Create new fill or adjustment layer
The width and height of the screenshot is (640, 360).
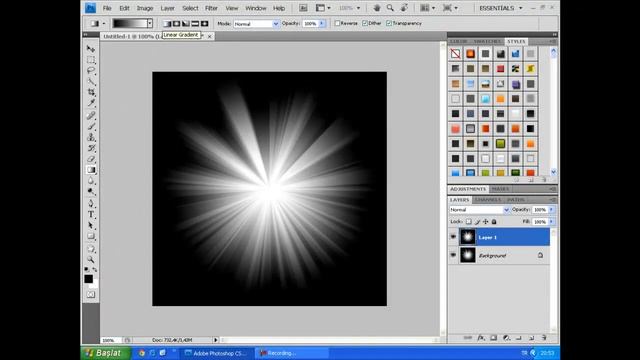click(x=506, y=338)
